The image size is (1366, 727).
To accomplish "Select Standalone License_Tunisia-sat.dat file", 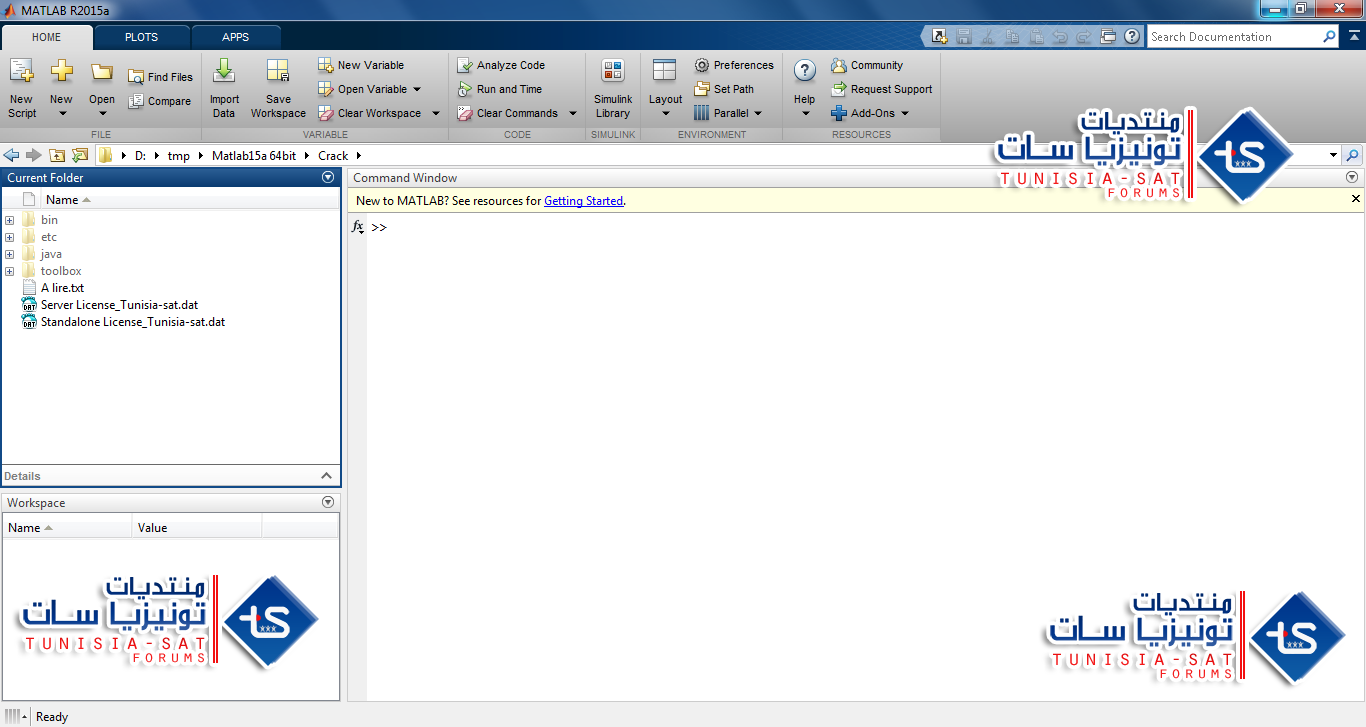I will [x=132, y=322].
